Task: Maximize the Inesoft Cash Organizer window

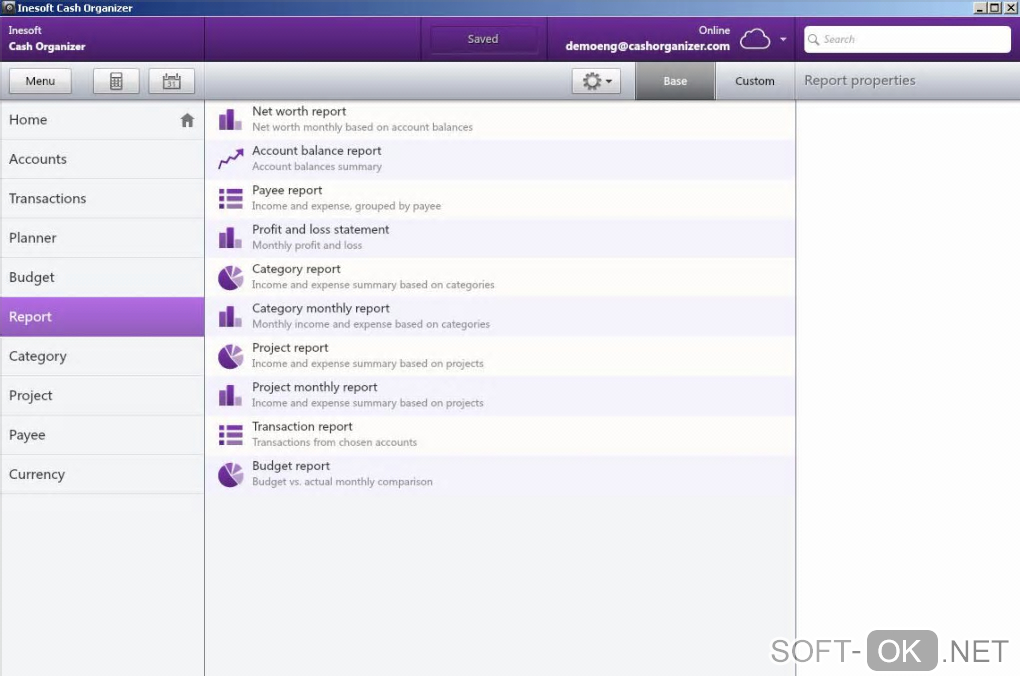Action: [x=995, y=8]
